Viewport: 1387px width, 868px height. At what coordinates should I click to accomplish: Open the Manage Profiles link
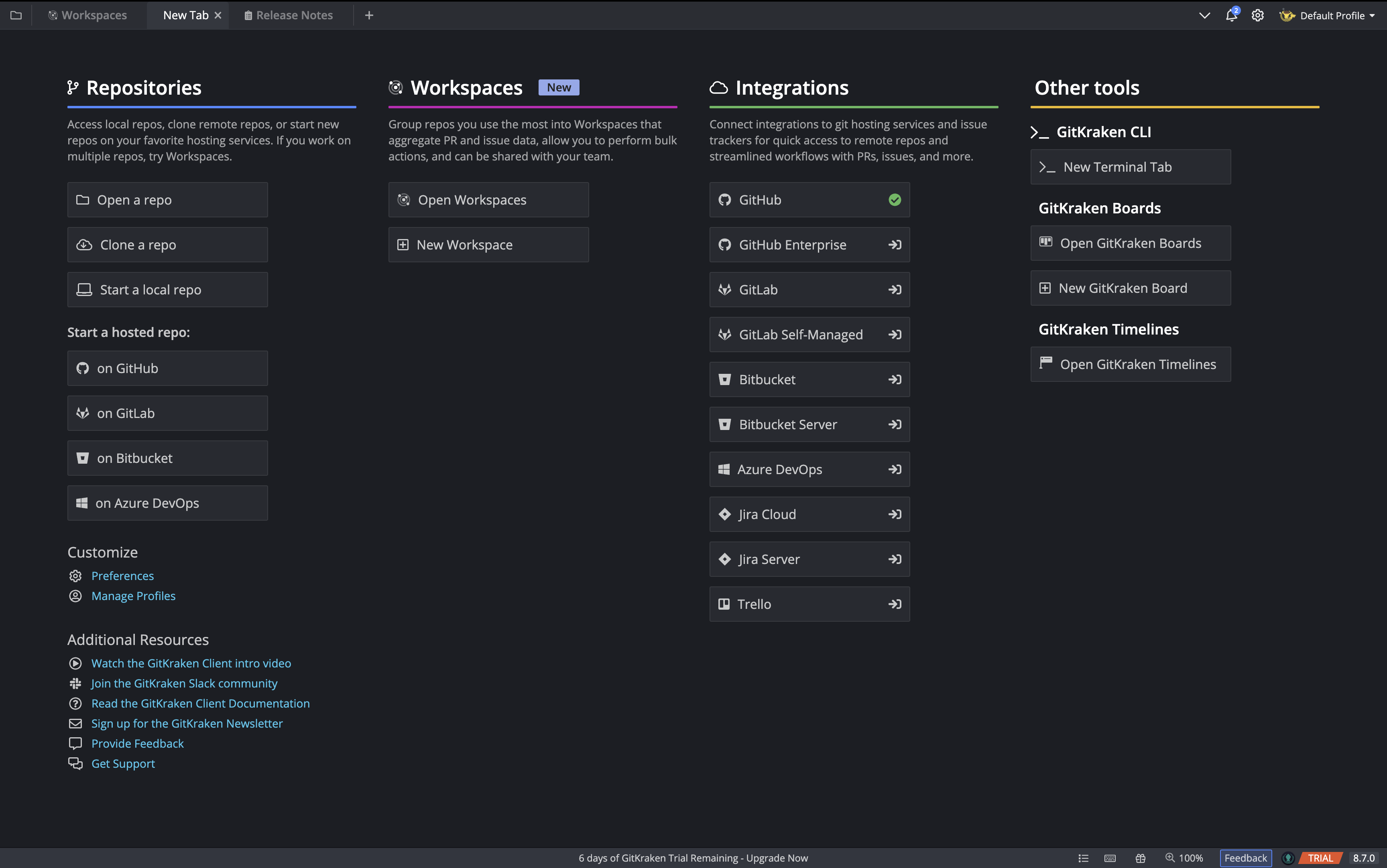(133, 596)
